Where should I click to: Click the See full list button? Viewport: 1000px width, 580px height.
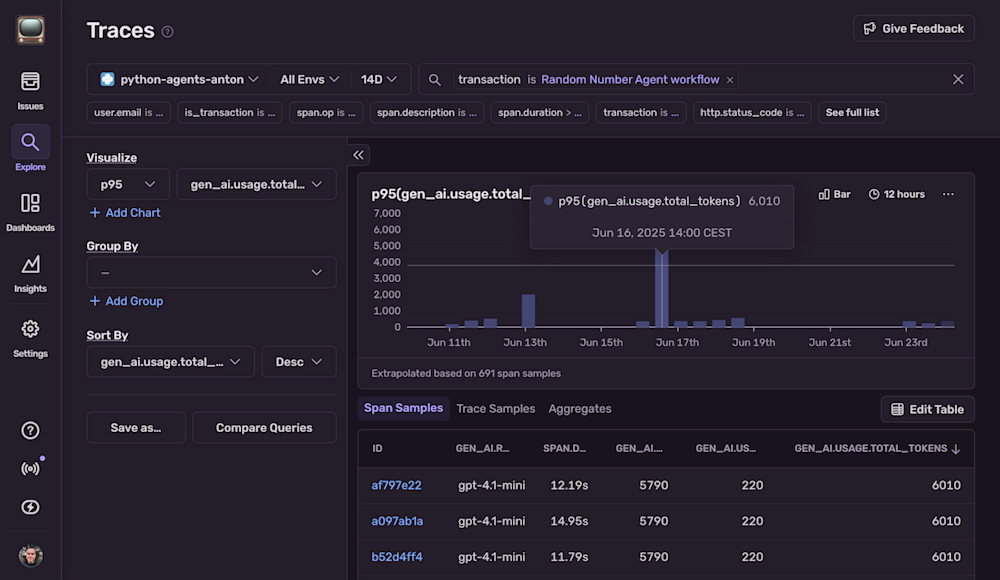click(x=852, y=112)
